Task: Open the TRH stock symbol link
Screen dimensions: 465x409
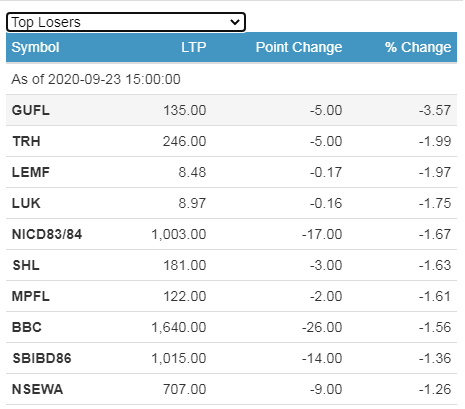Action: tap(26, 141)
